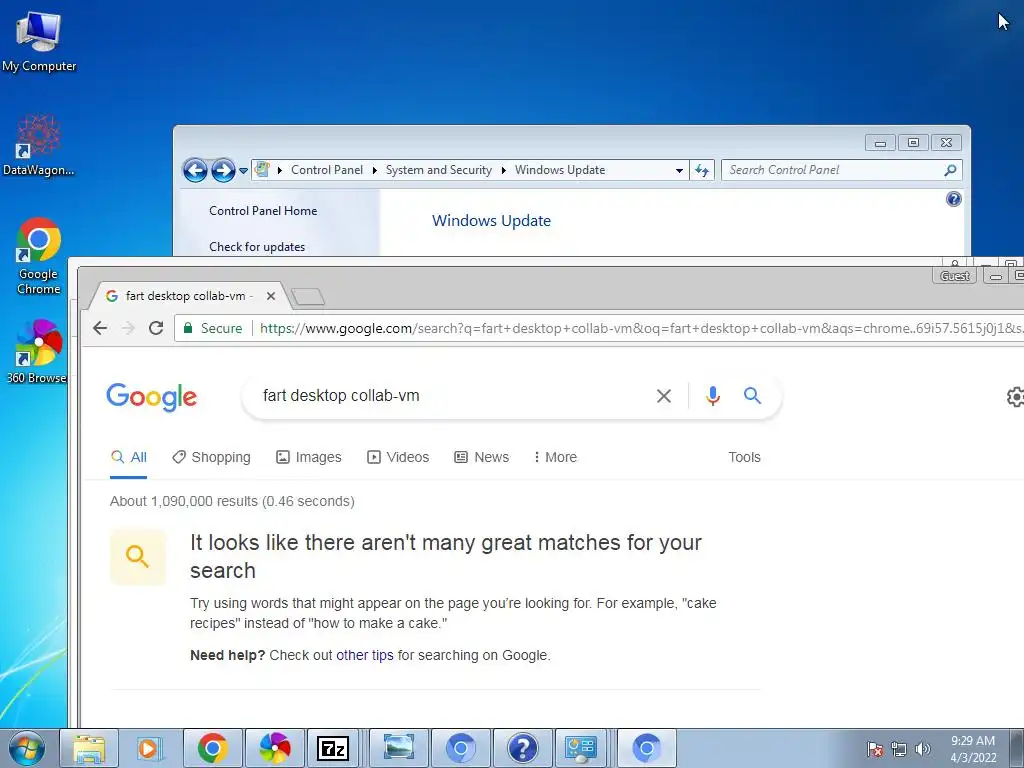
Task: Open Google search Tools
Action: [x=744, y=457]
